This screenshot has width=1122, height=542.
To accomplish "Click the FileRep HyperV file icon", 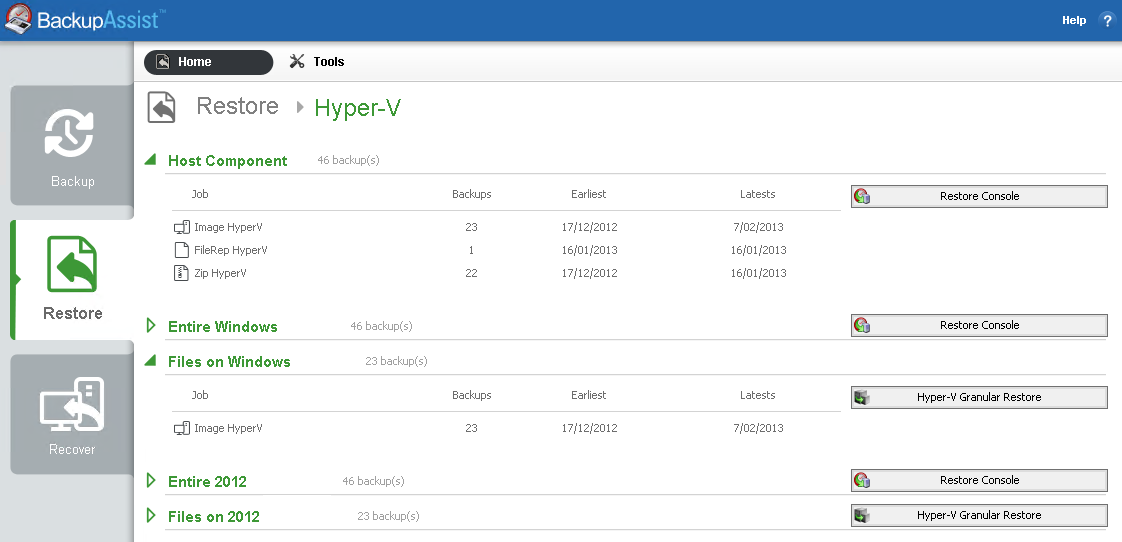I will [182, 251].
